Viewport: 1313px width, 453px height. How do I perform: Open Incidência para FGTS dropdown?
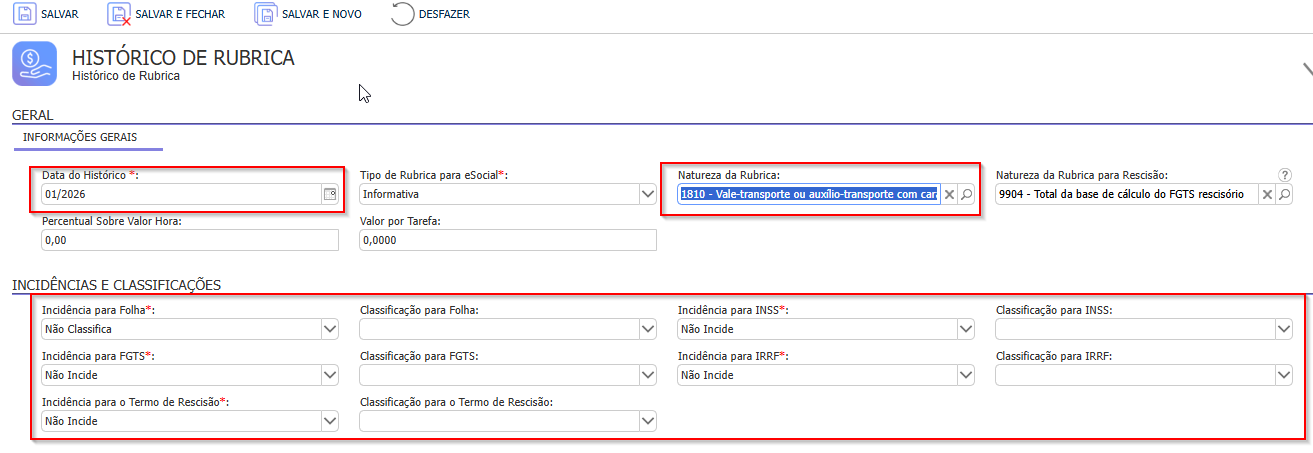330,375
